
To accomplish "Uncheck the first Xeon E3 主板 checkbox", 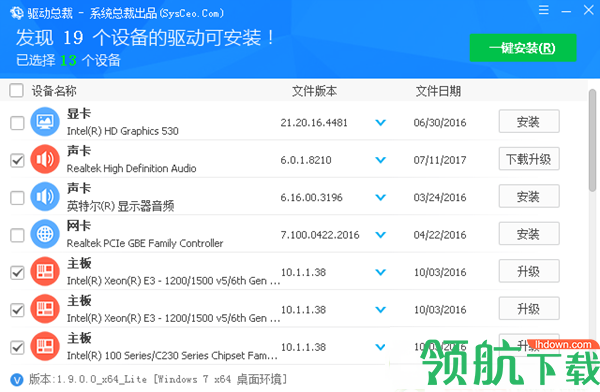I will click(x=17, y=273).
